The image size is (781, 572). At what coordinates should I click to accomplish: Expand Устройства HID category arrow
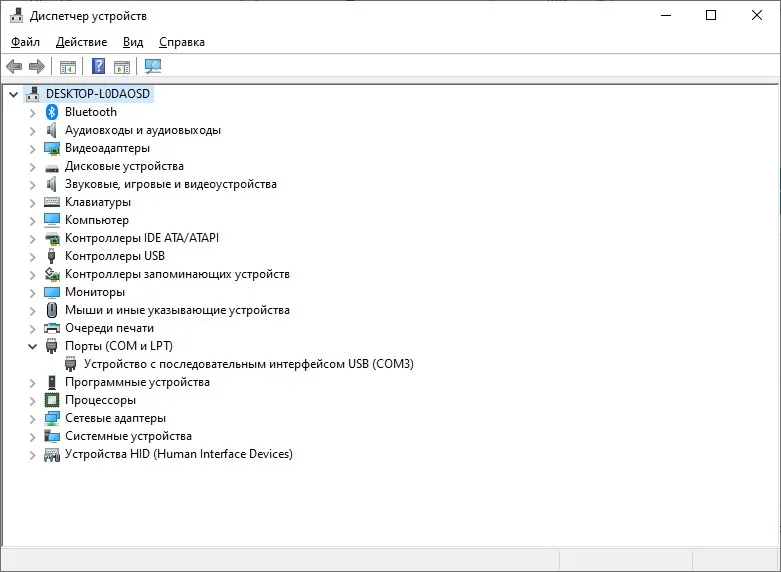[32, 454]
